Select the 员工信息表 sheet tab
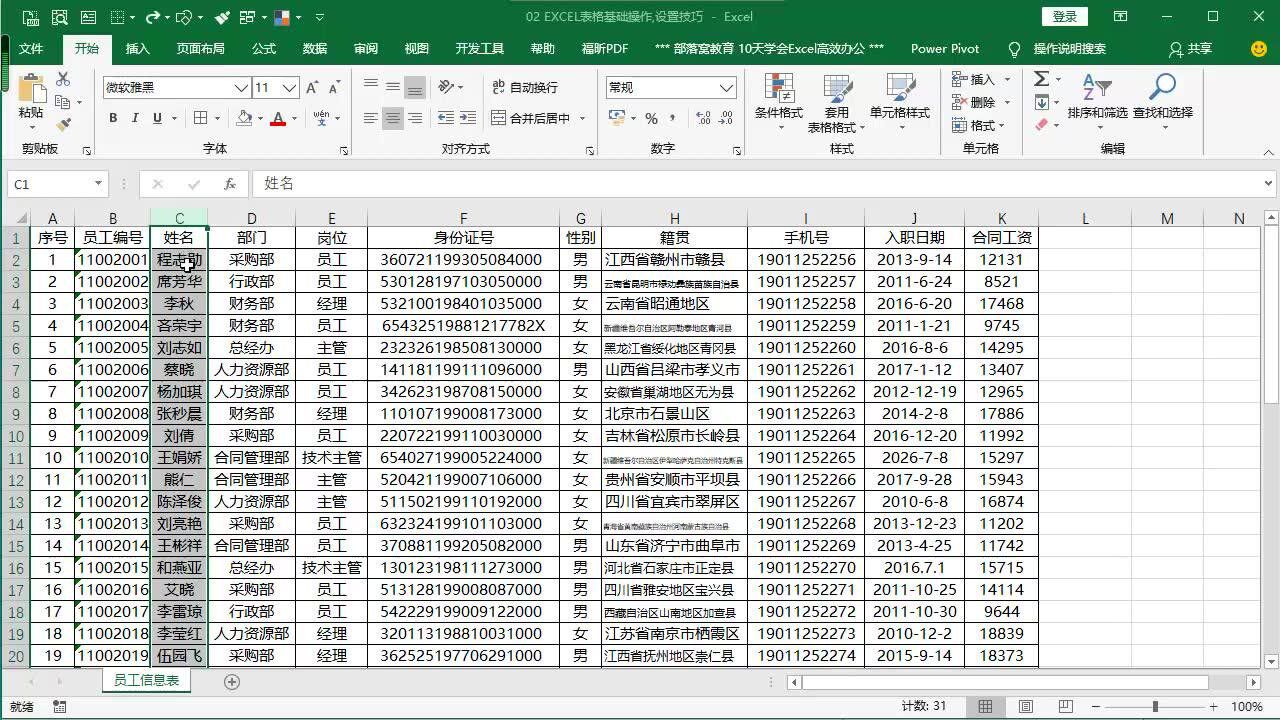 click(146, 680)
